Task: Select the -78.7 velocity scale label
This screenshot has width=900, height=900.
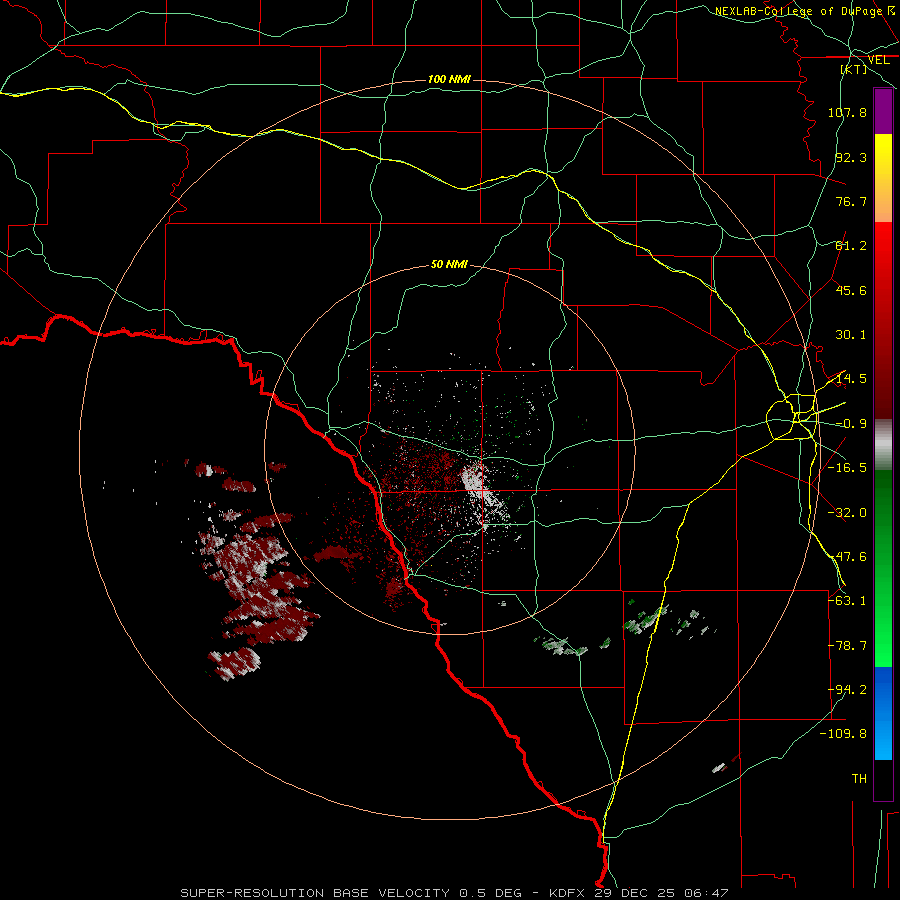Action: tap(847, 646)
